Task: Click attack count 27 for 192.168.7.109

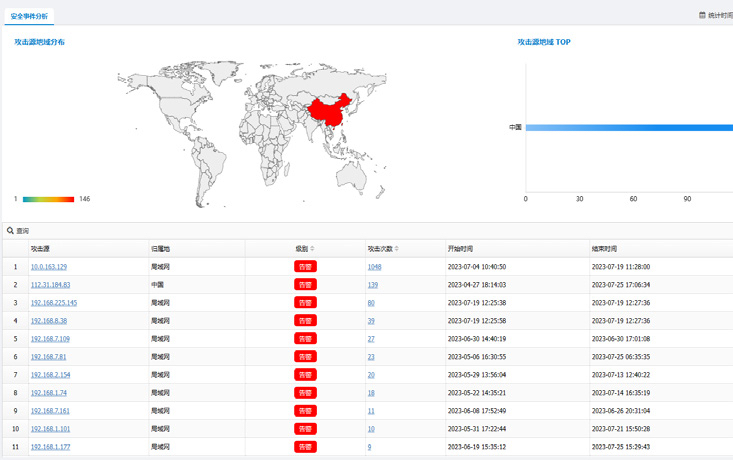Action: tap(371, 339)
